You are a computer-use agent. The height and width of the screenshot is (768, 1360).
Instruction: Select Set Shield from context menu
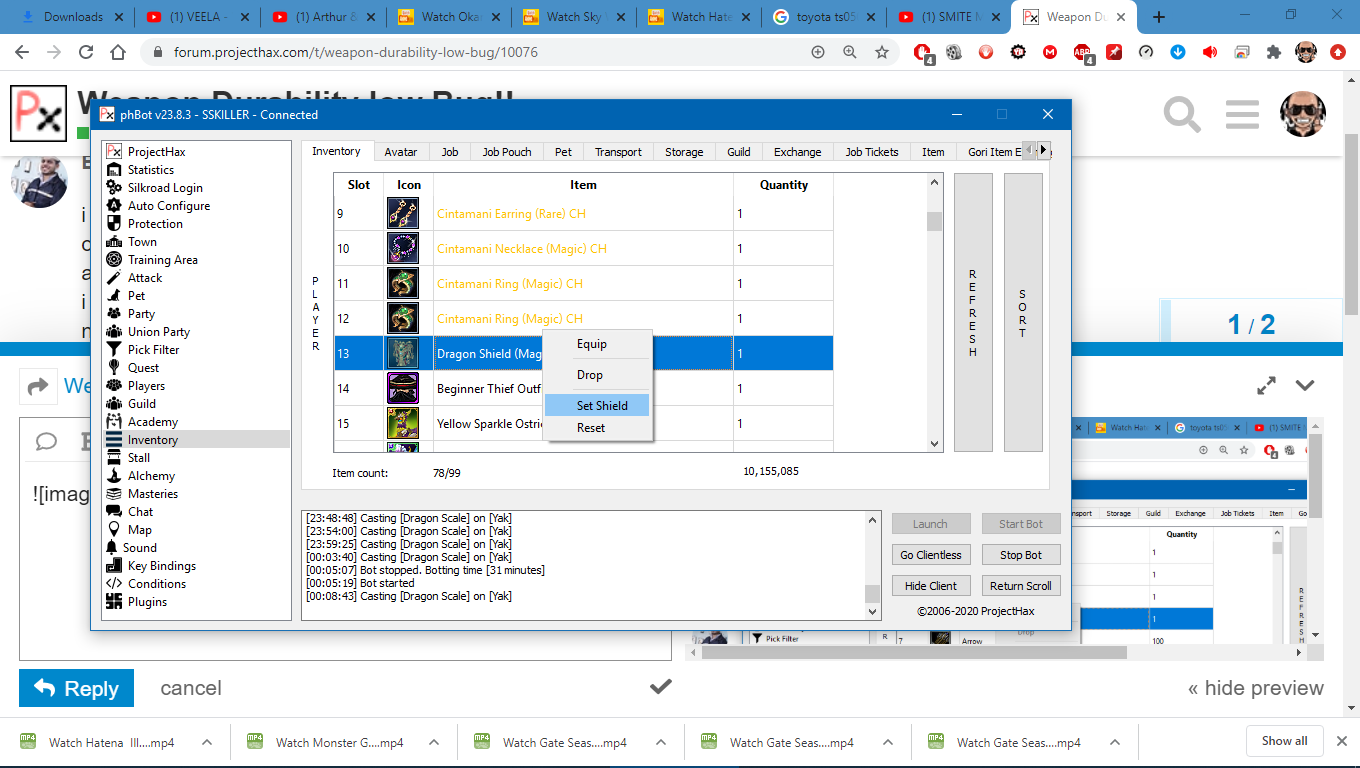coord(601,406)
